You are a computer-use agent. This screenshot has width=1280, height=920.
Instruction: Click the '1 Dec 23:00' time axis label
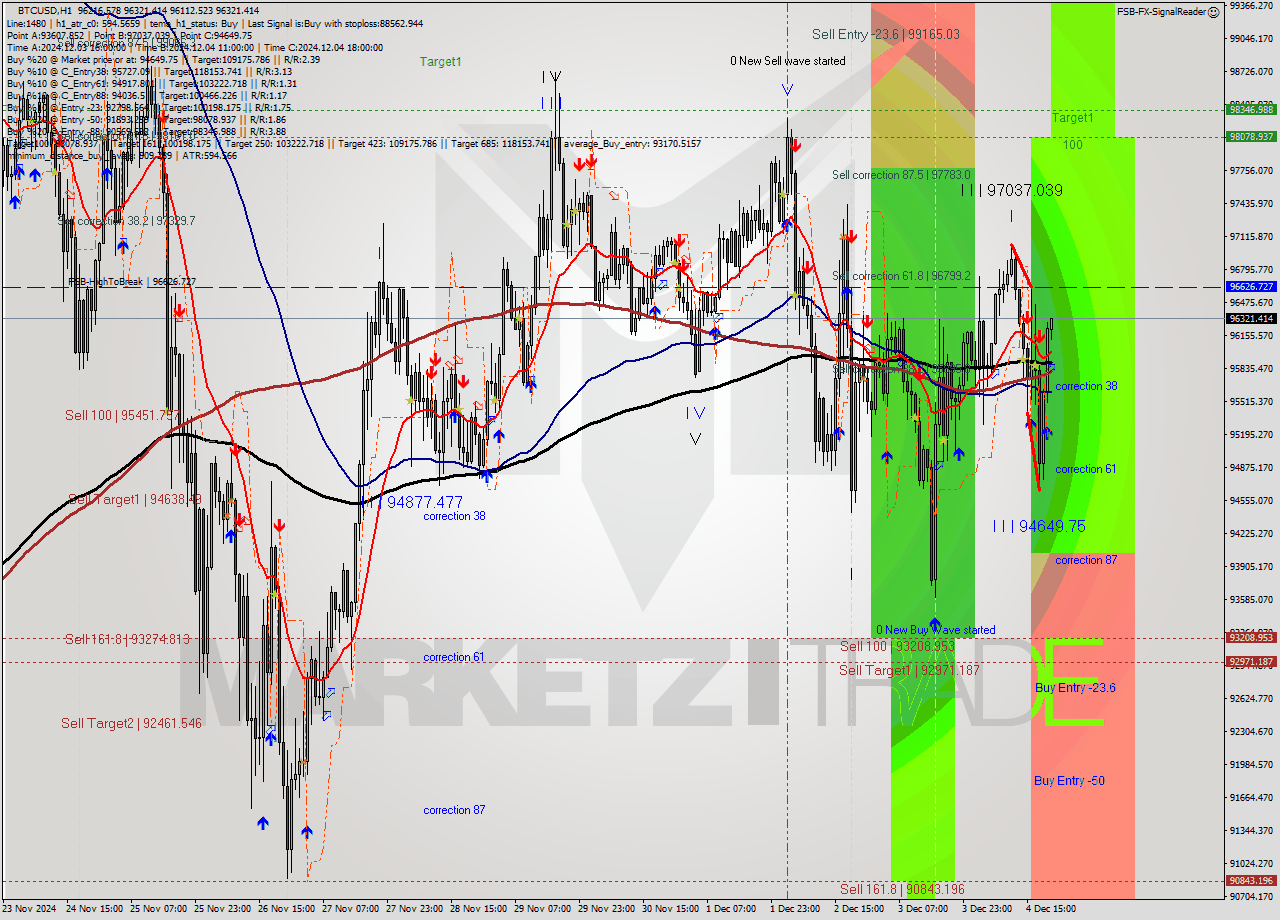(x=795, y=910)
